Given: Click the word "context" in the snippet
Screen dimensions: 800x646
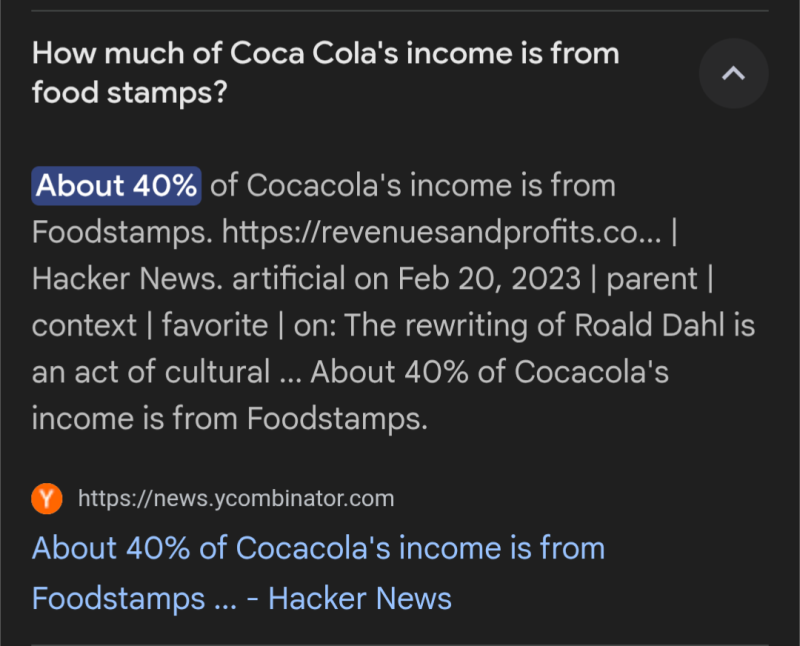Looking at the screenshot, I should [x=84, y=325].
